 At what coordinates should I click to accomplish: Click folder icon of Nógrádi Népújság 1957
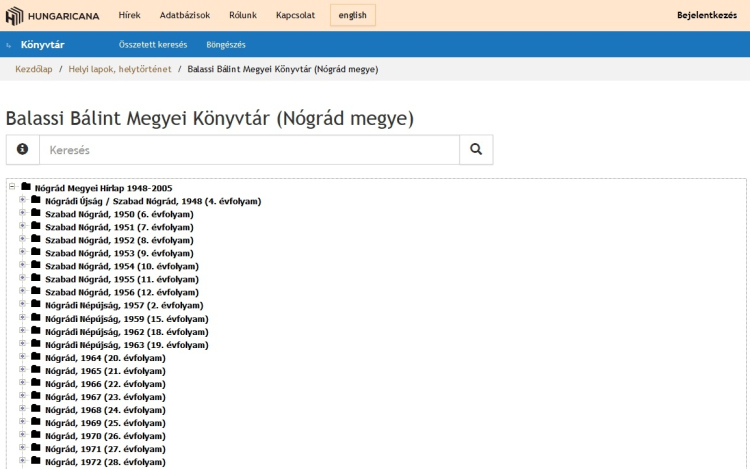pyautogui.click(x=36, y=305)
